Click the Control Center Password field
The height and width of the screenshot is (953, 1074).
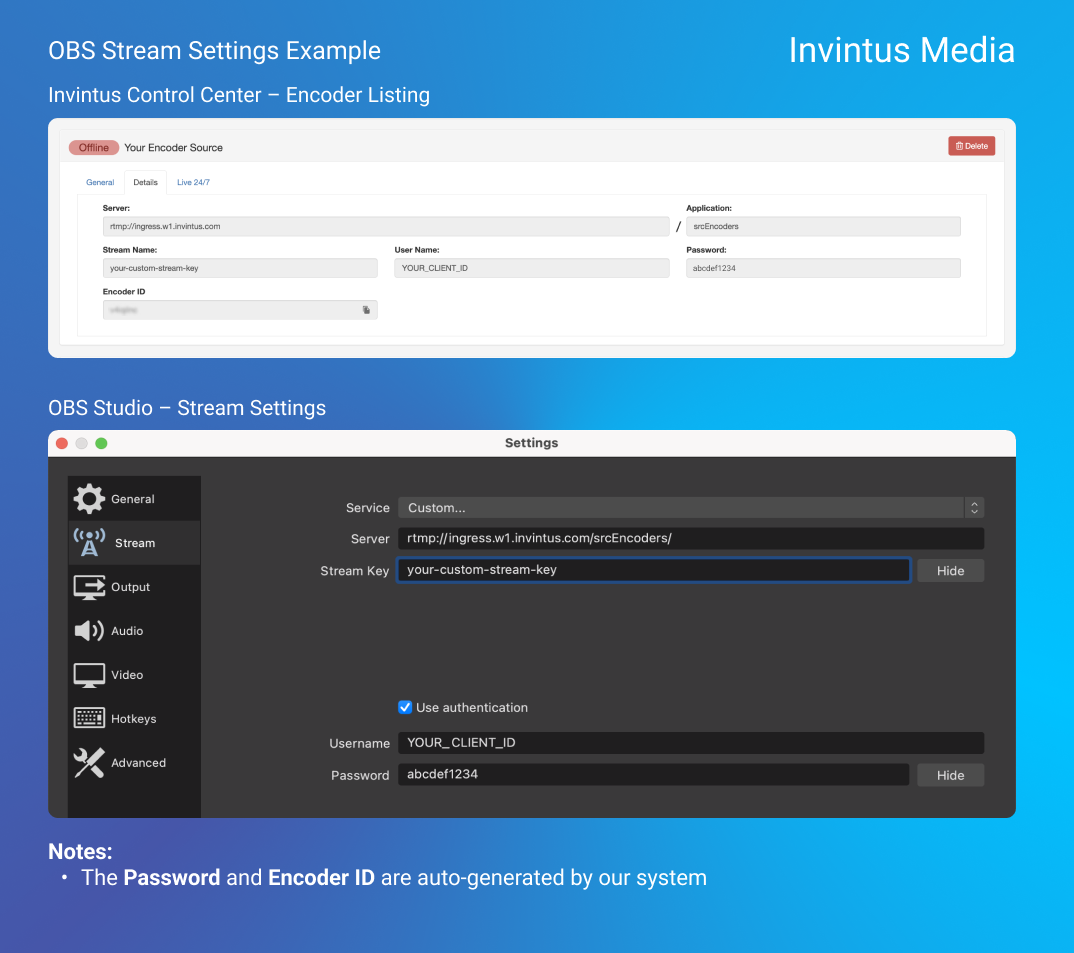pos(823,268)
